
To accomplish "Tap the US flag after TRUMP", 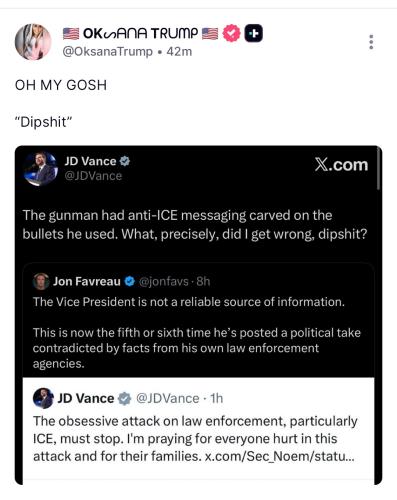I will pos(210,34).
